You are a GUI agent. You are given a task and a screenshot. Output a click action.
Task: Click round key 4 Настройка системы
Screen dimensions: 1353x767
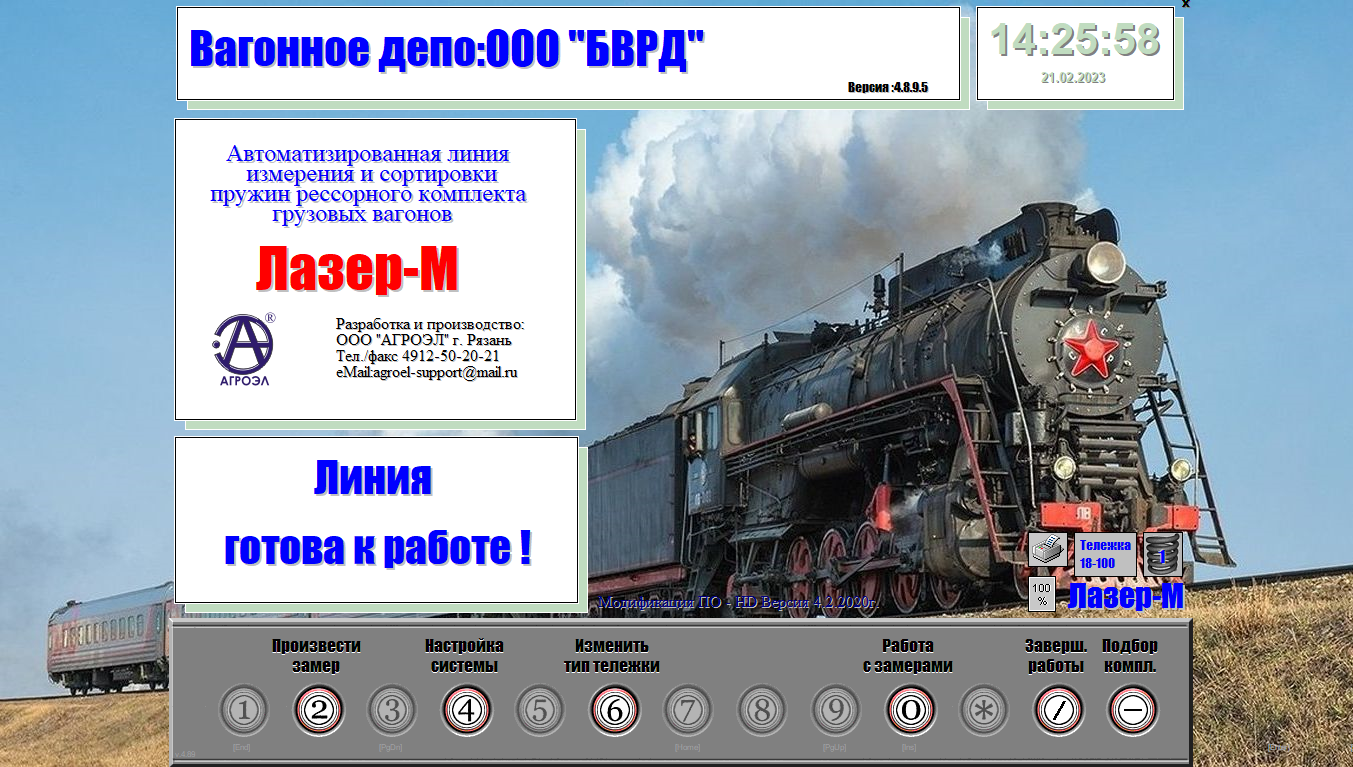click(466, 711)
